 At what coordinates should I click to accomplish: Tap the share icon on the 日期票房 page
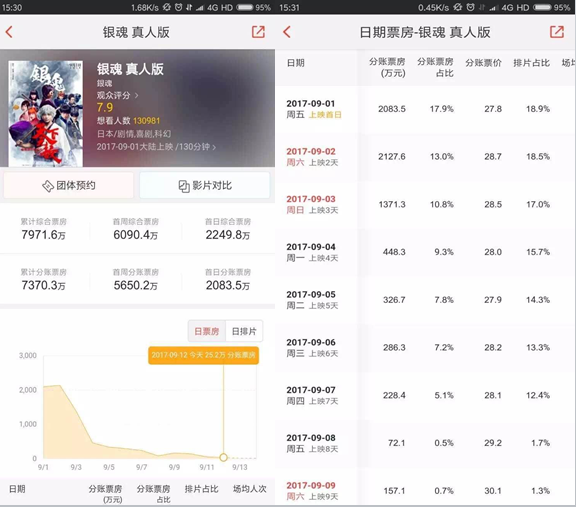click(557, 32)
